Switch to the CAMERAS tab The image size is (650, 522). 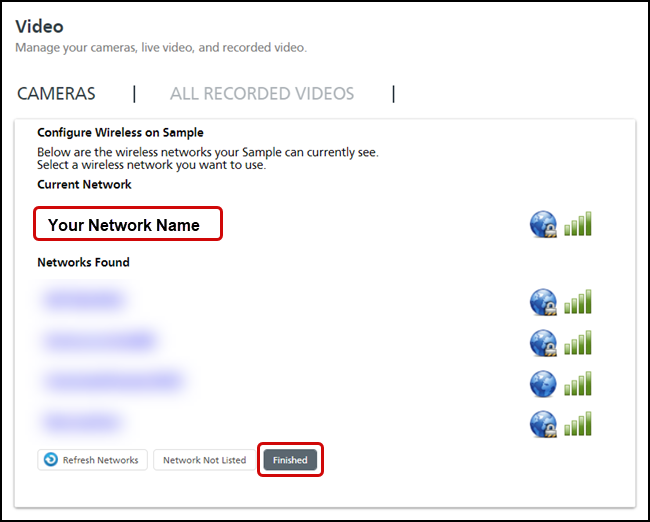pos(57,94)
